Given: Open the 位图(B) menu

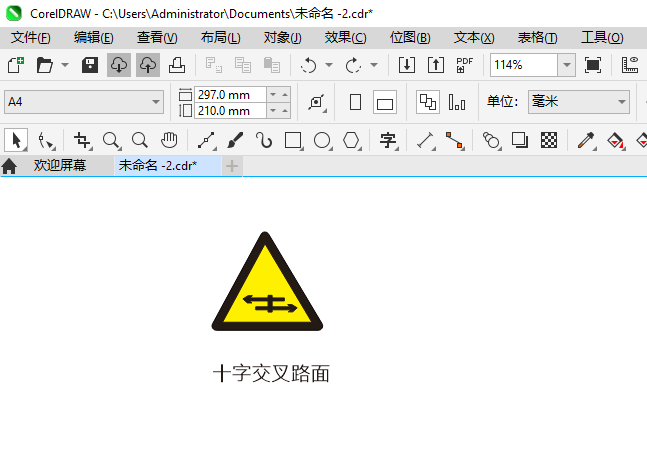Looking at the screenshot, I should 410,38.
